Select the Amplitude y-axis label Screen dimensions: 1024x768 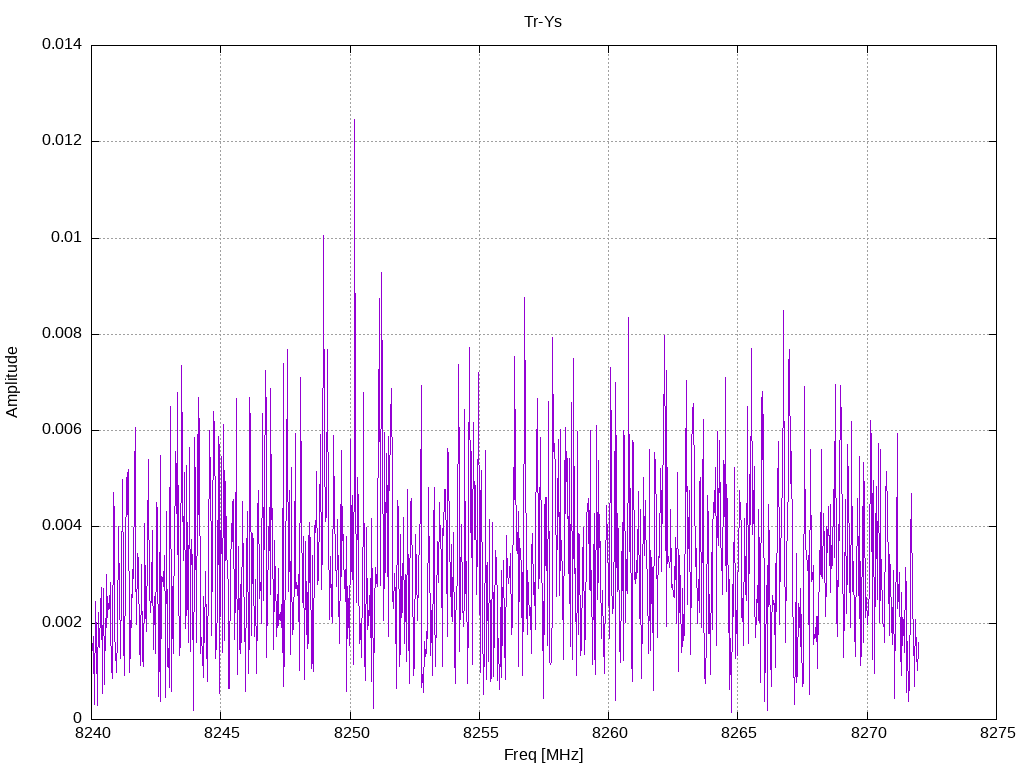coord(13,382)
